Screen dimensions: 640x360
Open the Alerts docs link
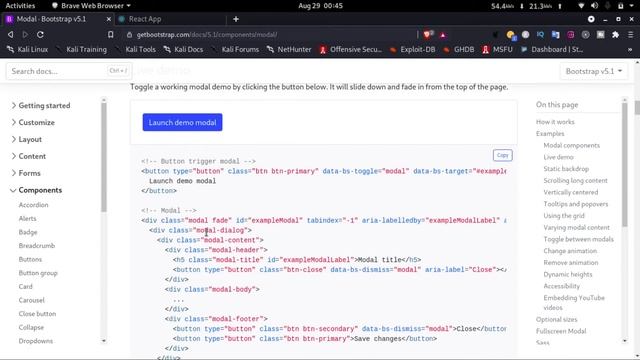[x=27, y=218]
